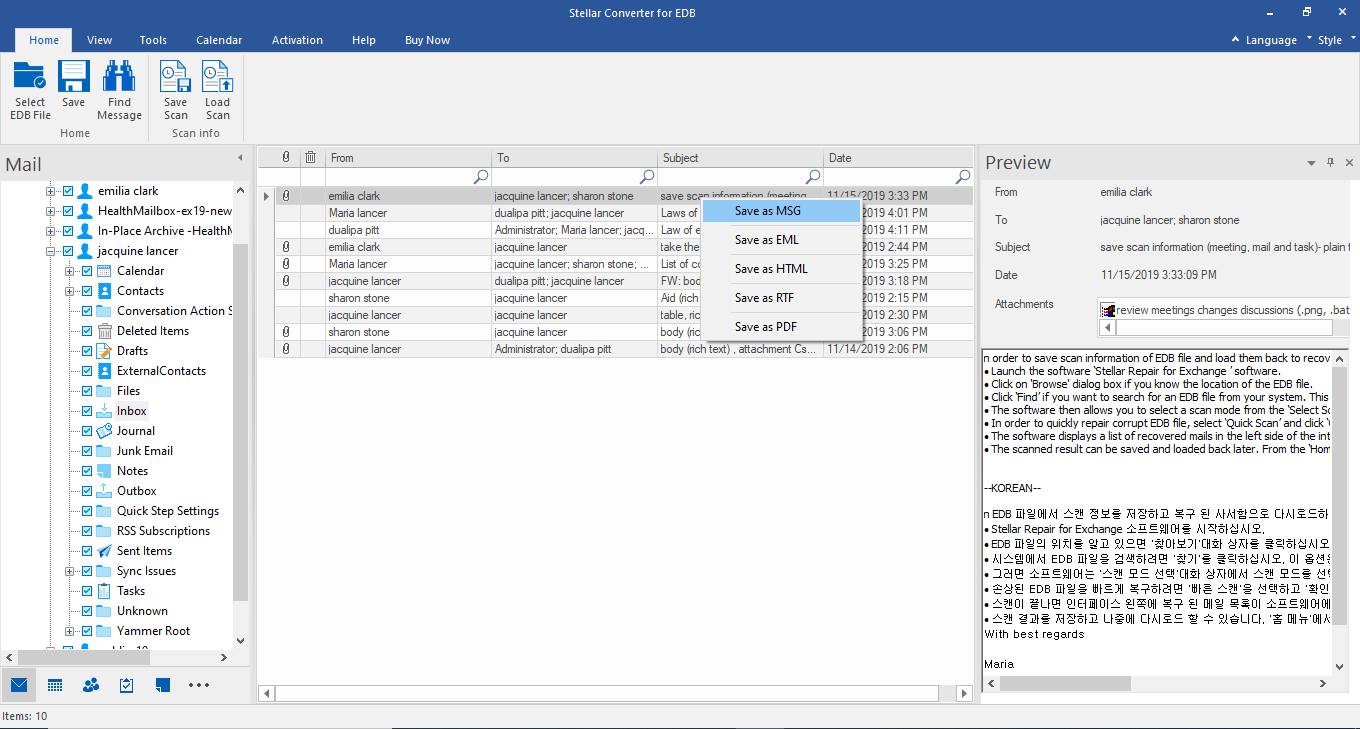
Task: Open the Tools ribbon tab
Action: (153, 40)
